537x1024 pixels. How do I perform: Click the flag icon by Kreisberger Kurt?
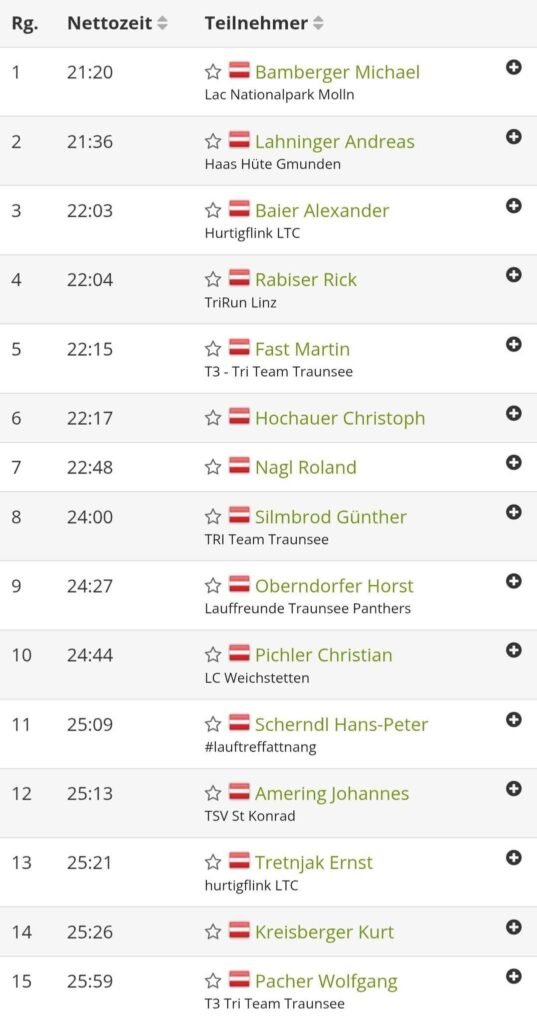pos(239,931)
